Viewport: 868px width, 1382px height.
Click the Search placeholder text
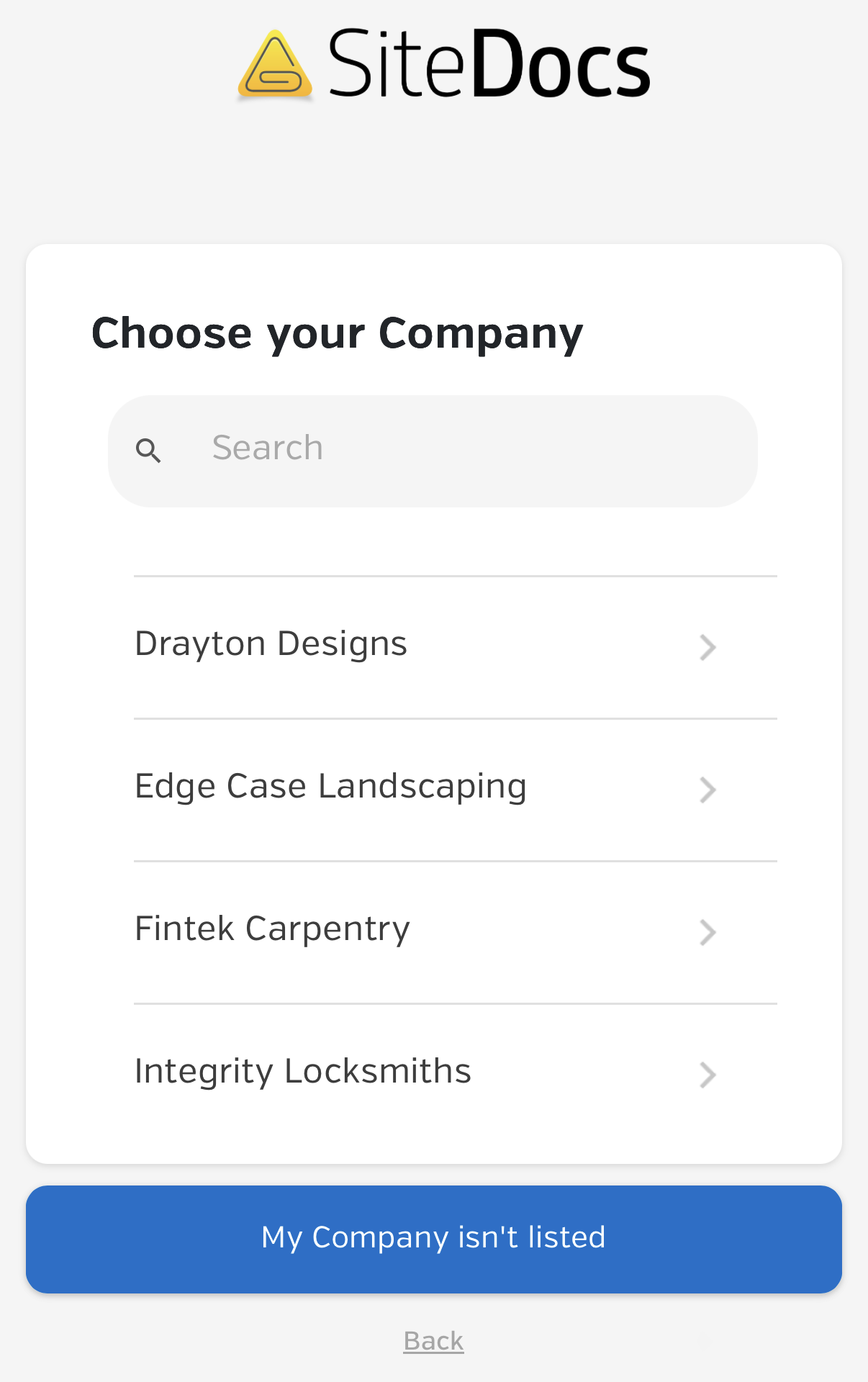pyautogui.click(x=268, y=448)
